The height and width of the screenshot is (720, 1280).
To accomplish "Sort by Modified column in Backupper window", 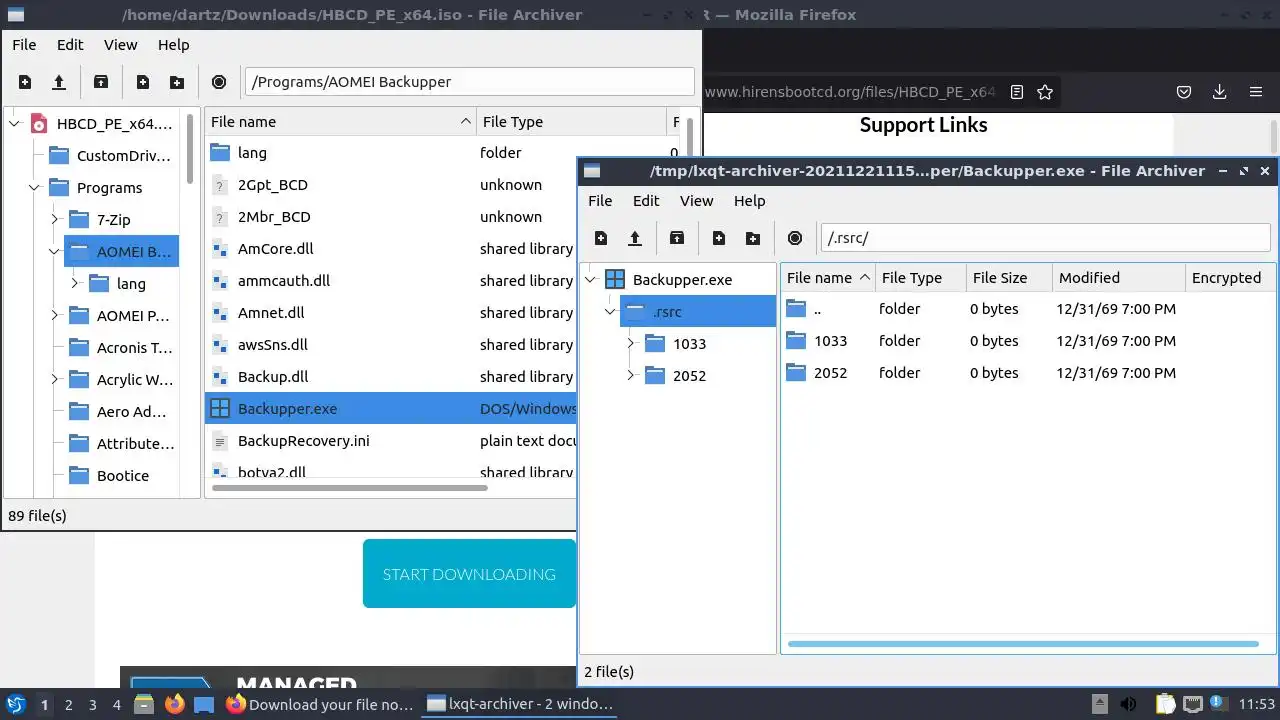I will 1118,278.
